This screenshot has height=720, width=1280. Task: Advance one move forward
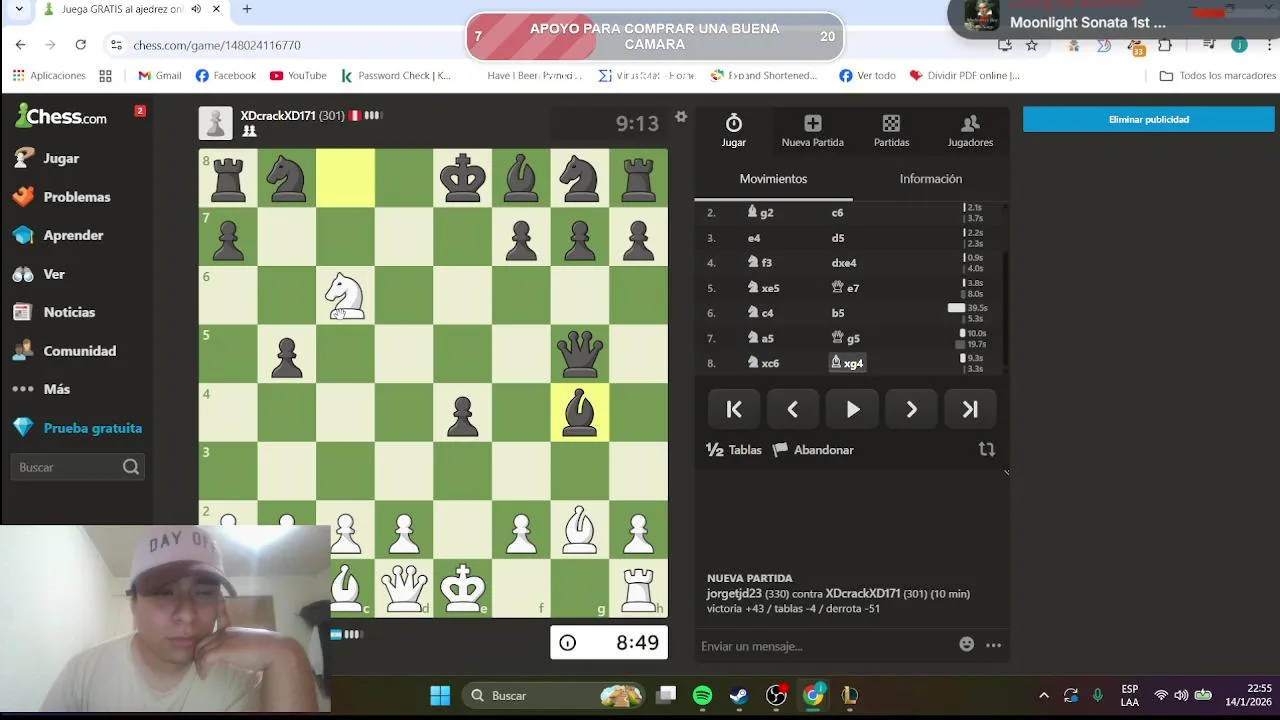(x=911, y=409)
